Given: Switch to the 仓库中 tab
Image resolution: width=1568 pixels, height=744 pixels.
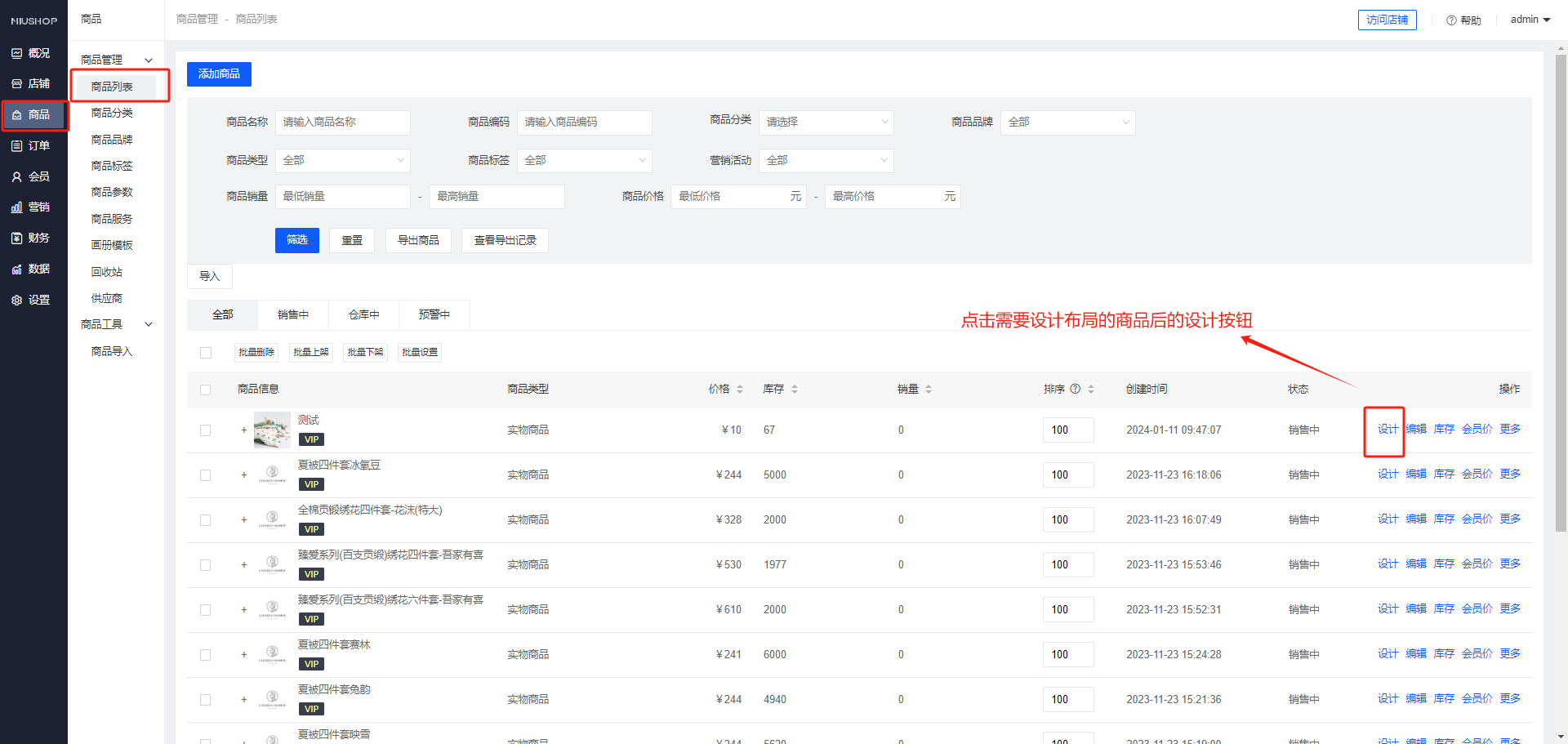Looking at the screenshot, I should point(363,314).
